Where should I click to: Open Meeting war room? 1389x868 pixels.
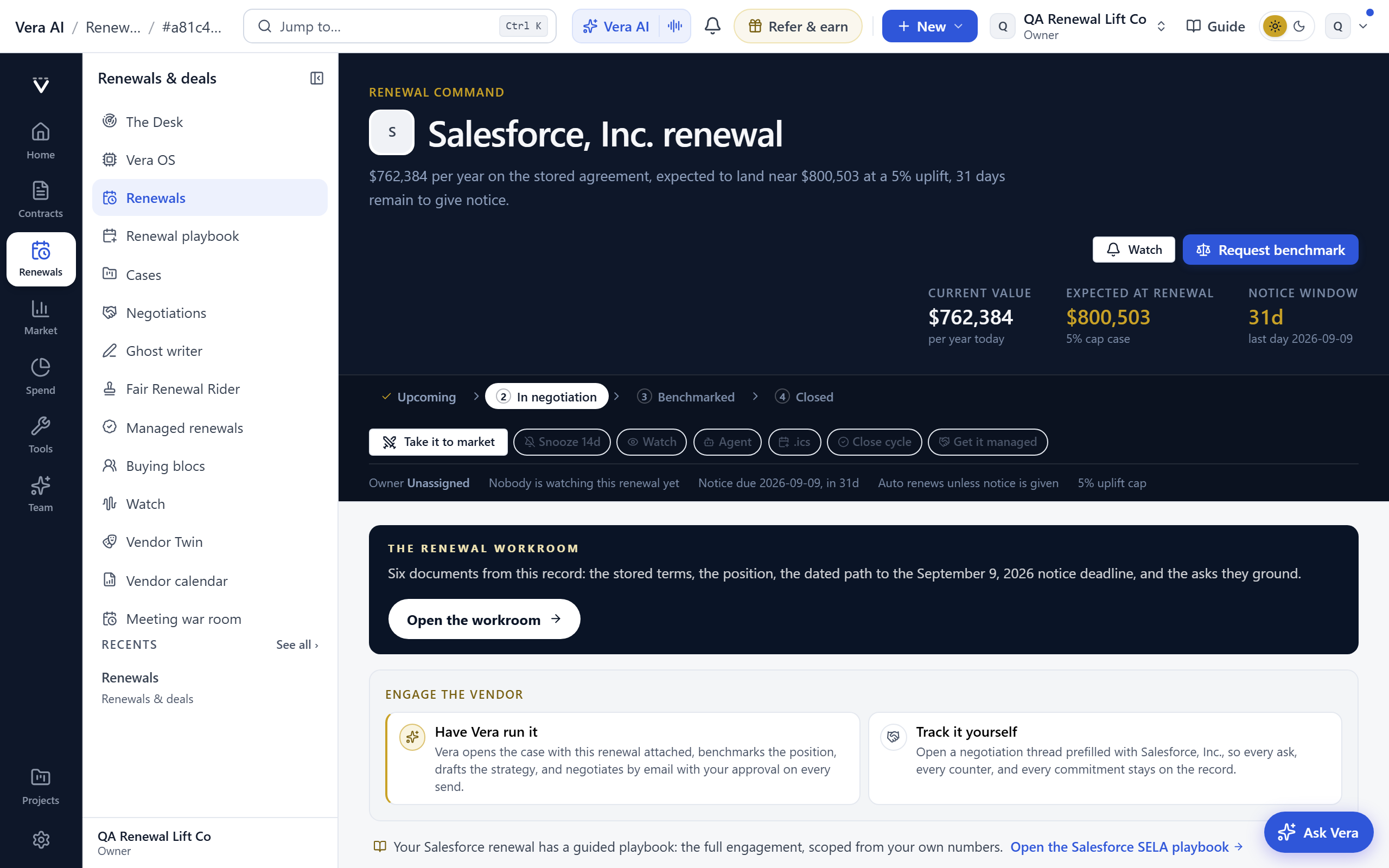tap(210, 619)
